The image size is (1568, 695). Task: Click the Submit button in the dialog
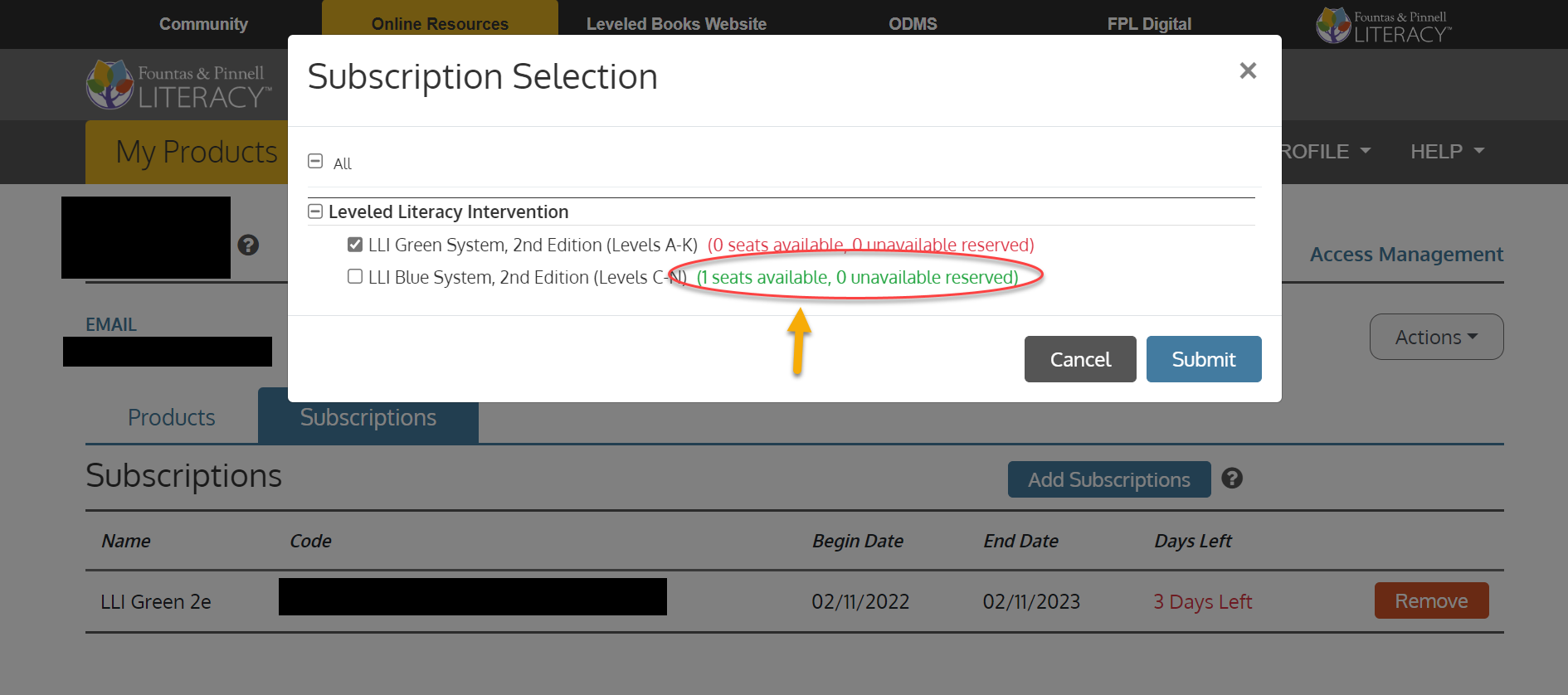[x=1204, y=359]
